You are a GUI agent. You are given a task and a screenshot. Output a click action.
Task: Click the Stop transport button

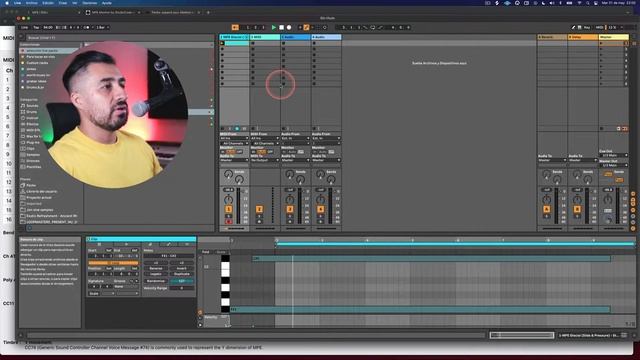[x=281, y=27]
